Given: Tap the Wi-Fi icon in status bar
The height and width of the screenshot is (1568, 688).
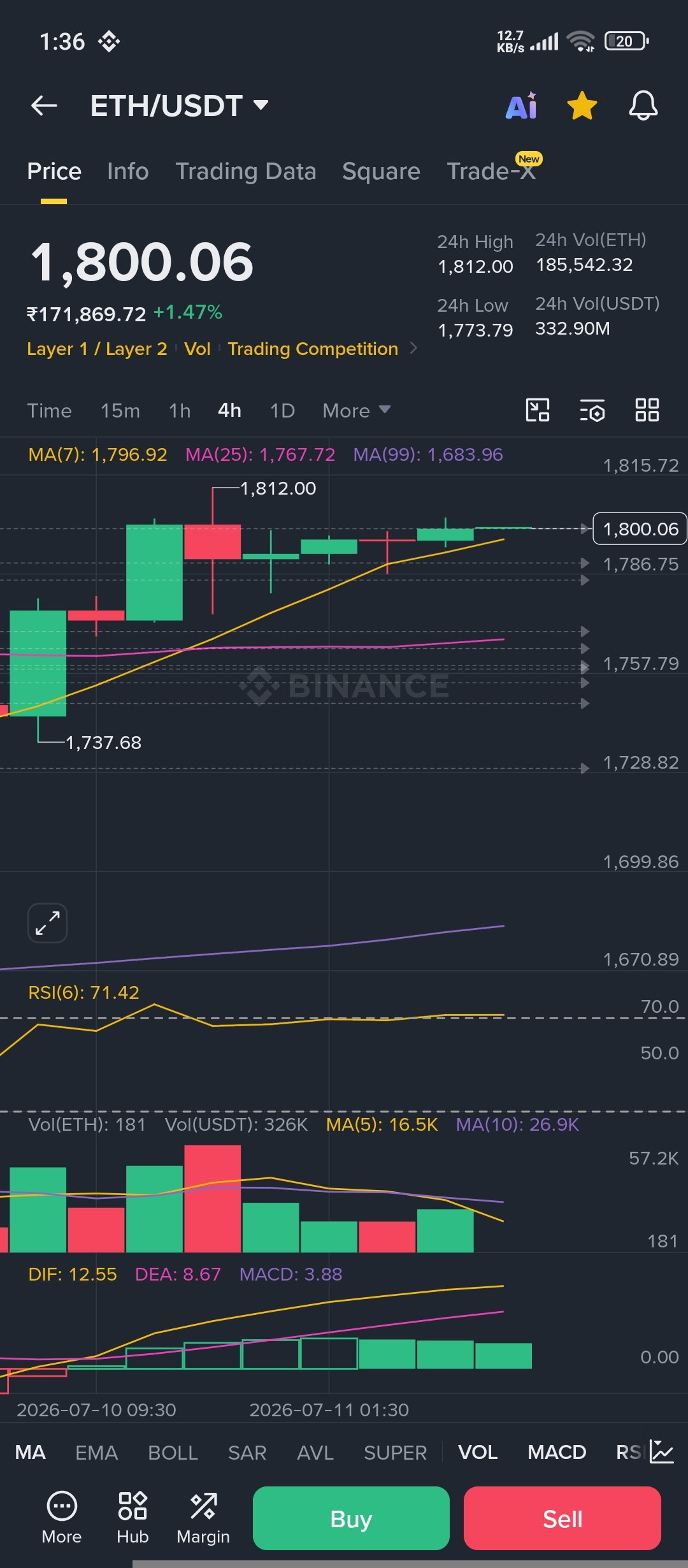Looking at the screenshot, I should pos(581,41).
